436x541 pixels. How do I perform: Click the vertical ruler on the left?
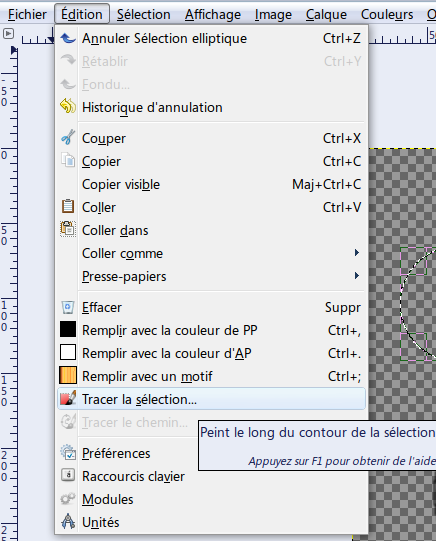(9, 293)
